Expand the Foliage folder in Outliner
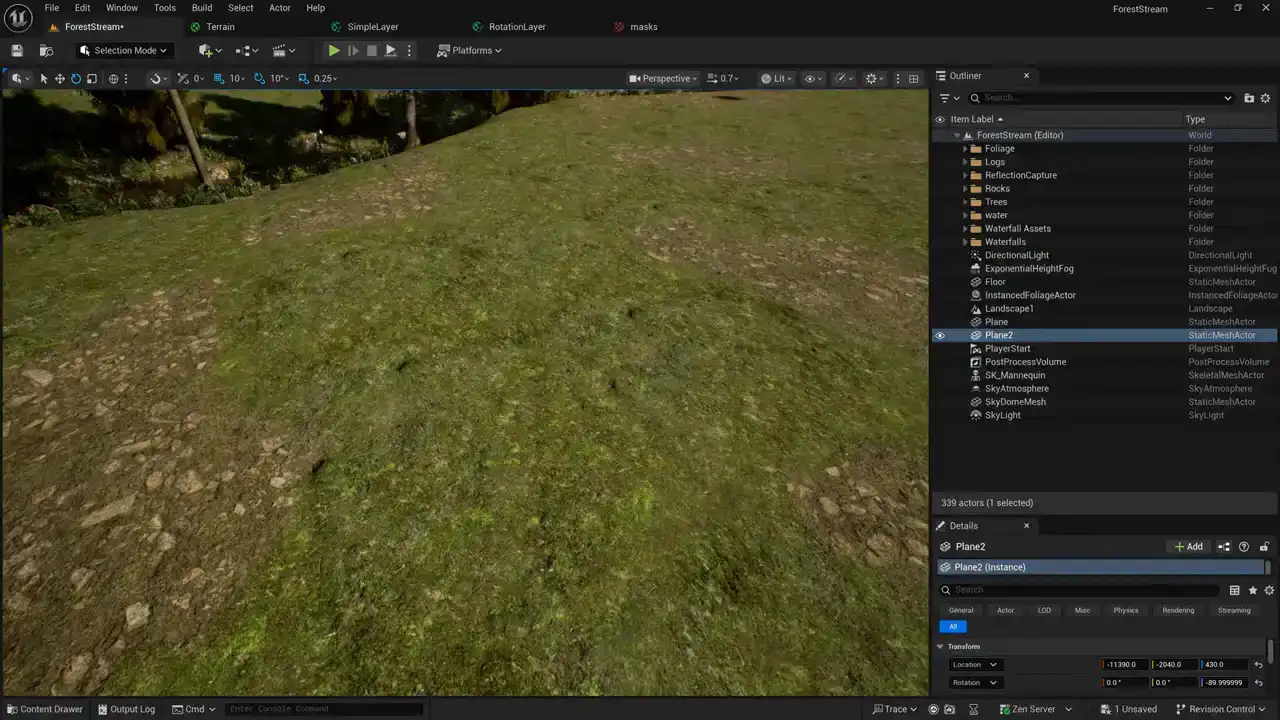This screenshot has height=720, width=1280. pyautogui.click(x=965, y=149)
